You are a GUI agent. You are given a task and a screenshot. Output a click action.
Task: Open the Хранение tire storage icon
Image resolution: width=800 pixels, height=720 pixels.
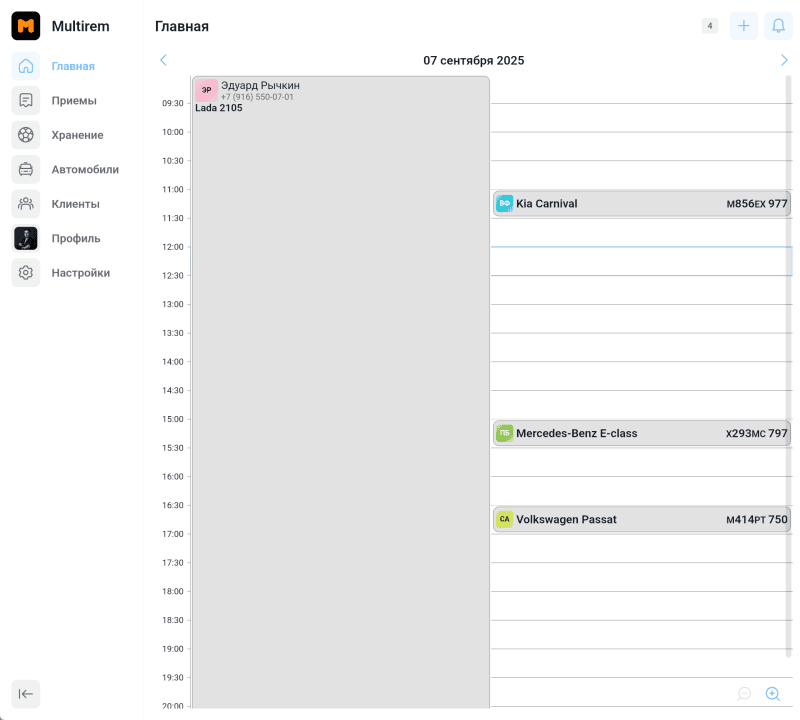point(26,135)
